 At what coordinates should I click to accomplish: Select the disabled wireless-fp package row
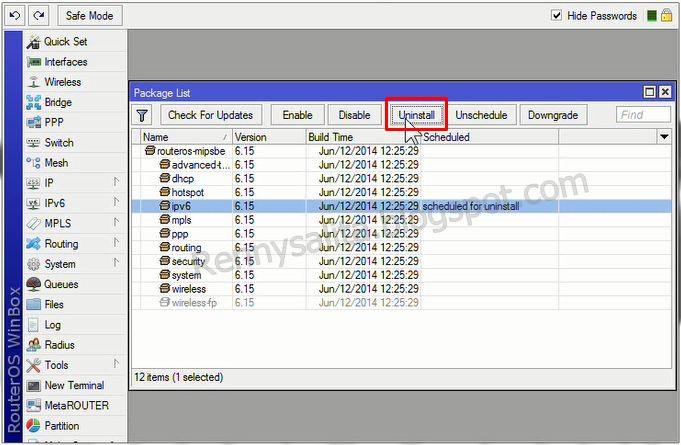coord(402,303)
